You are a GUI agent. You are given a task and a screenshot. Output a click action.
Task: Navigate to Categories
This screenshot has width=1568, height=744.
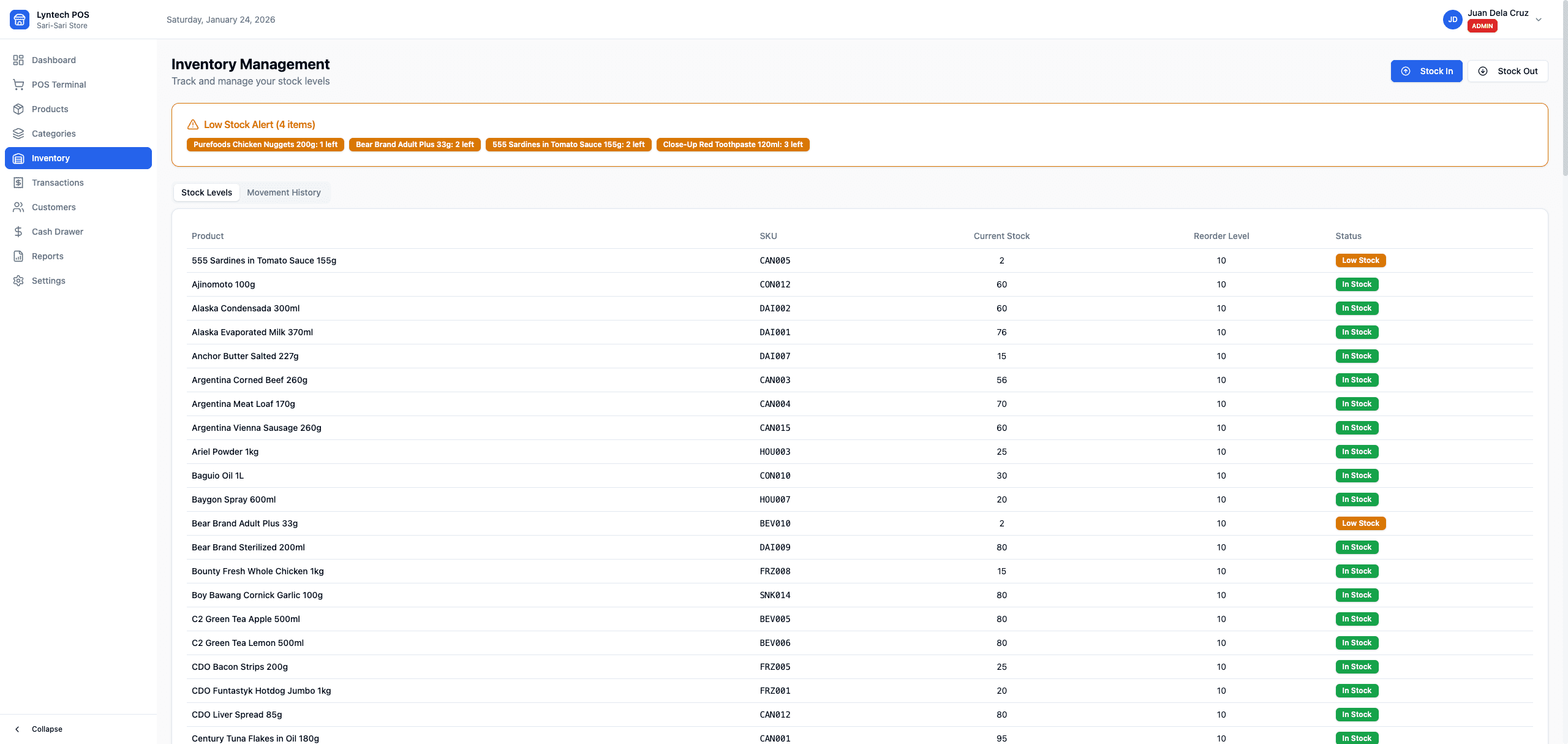click(x=78, y=134)
